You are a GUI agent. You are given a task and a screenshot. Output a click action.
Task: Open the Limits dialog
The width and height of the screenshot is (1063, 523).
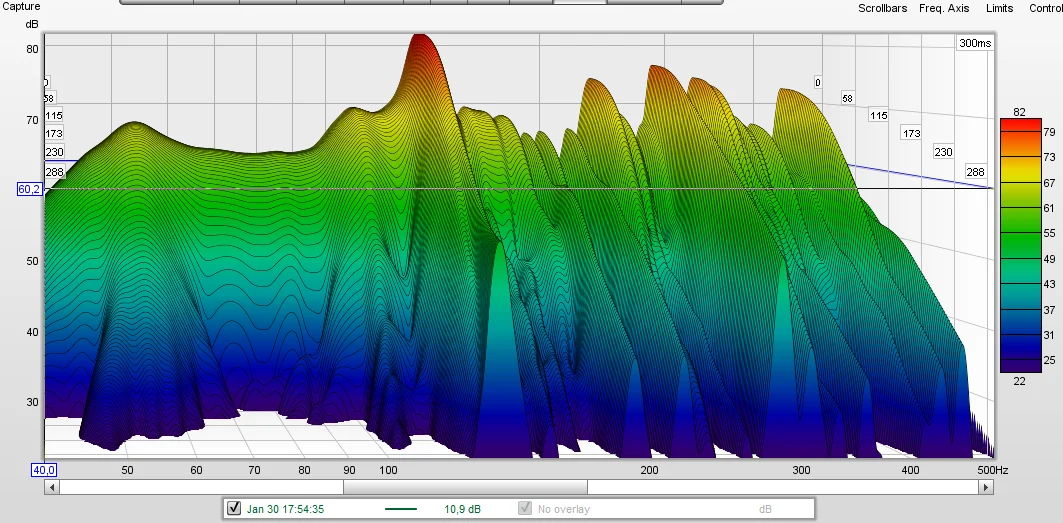[x=999, y=8]
